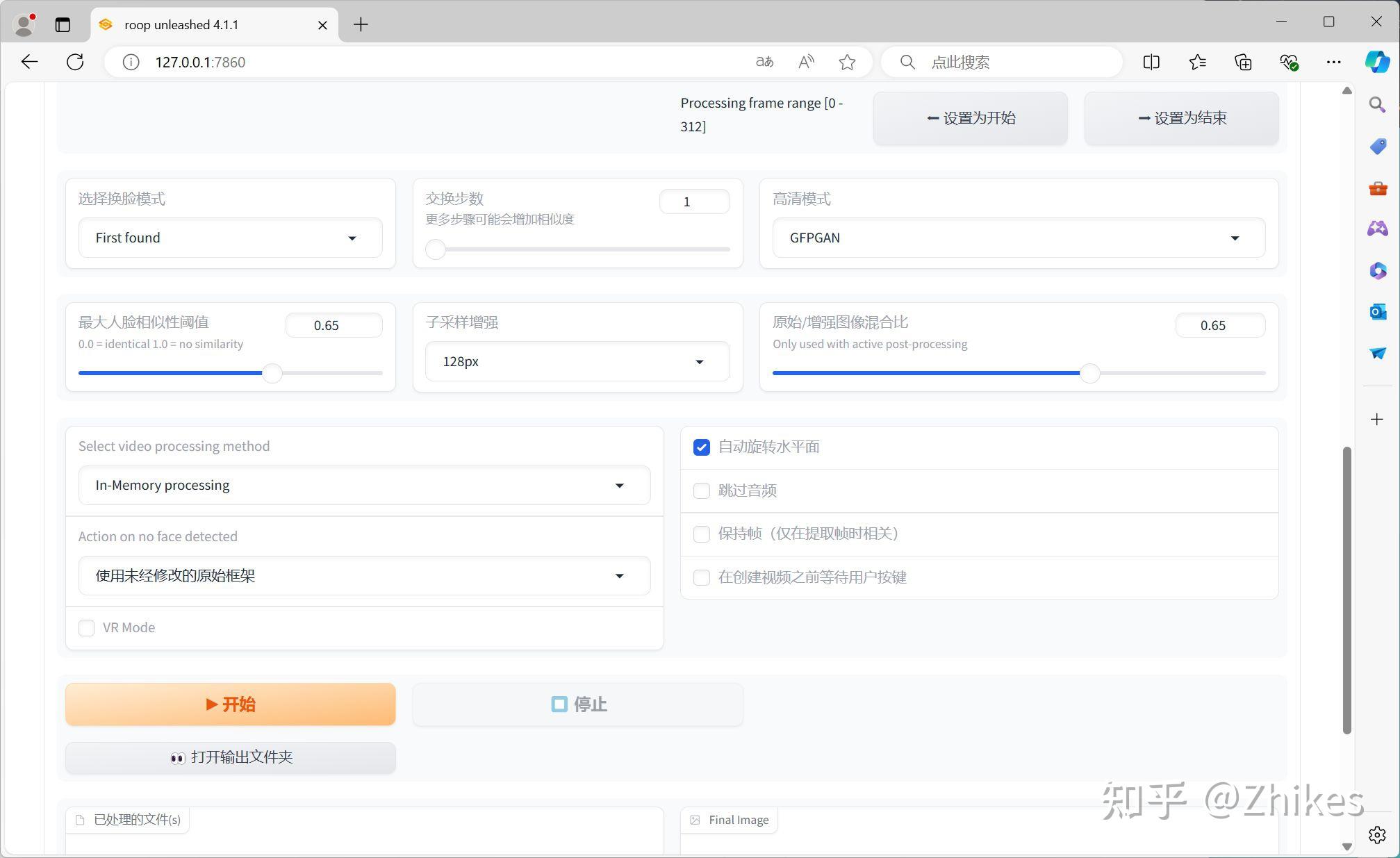1400x858 pixels.
Task: Open sidebar settings gear
Action: pyautogui.click(x=1376, y=834)
